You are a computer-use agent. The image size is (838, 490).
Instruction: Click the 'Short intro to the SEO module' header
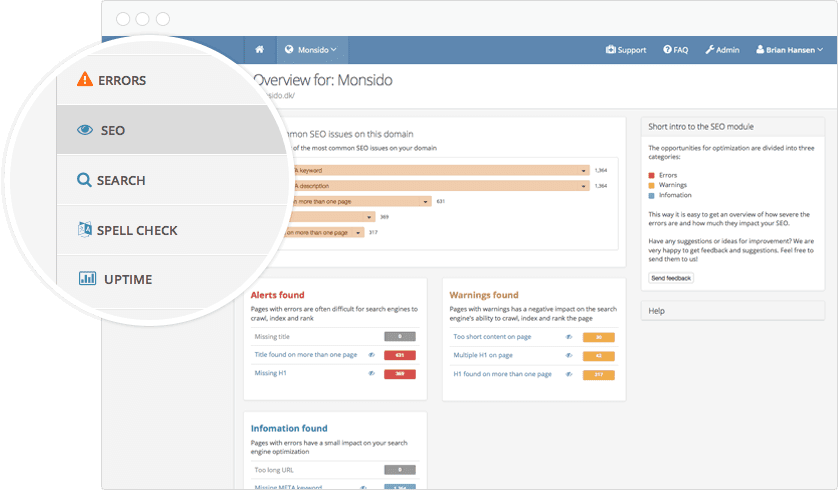[x=733, y=127]
